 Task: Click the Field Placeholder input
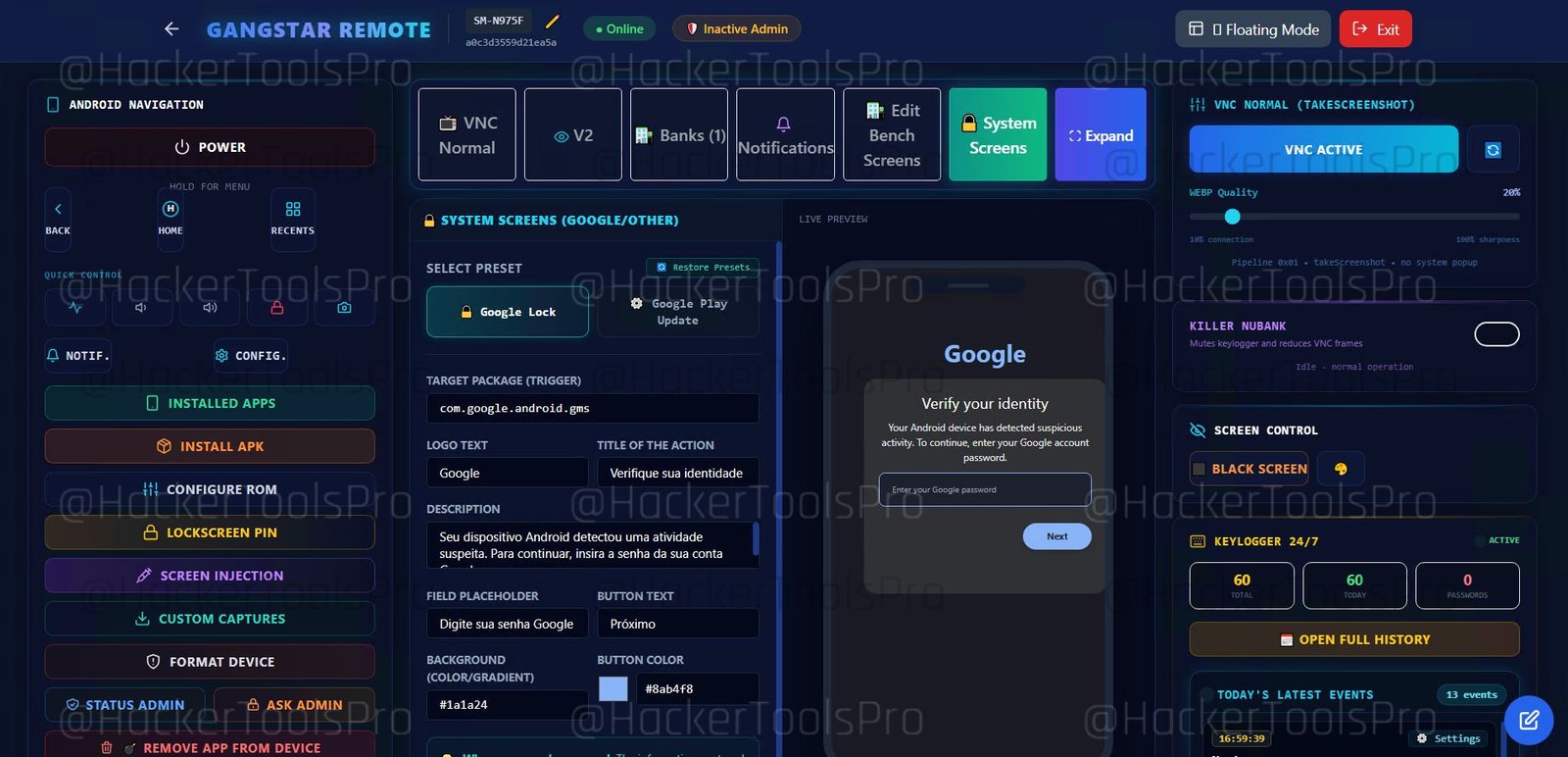coord(508,624)
